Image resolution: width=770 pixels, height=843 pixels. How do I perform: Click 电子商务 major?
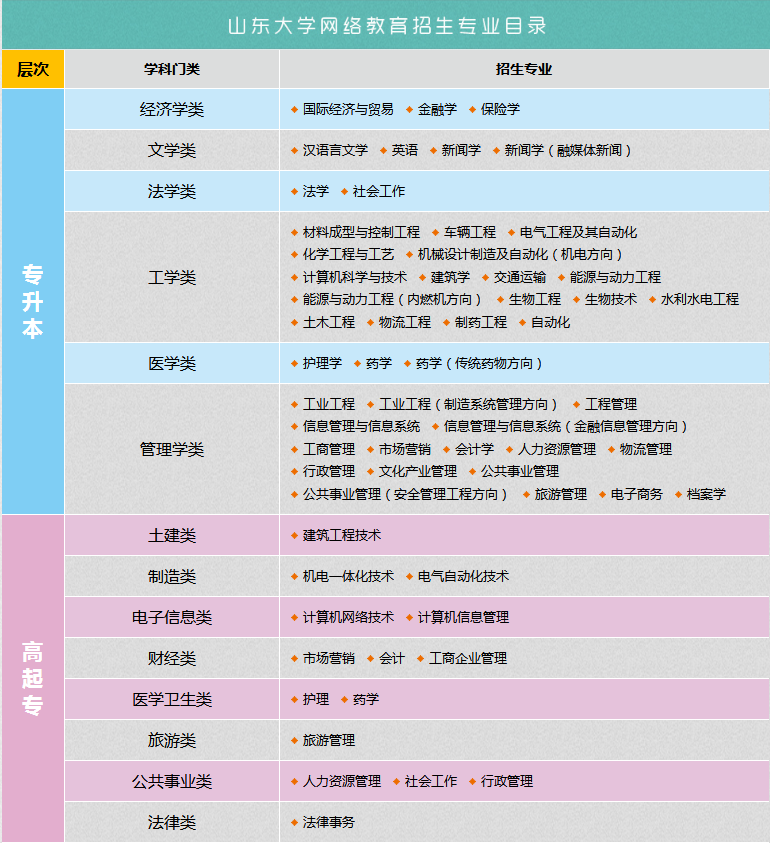(x=637, y=495)
